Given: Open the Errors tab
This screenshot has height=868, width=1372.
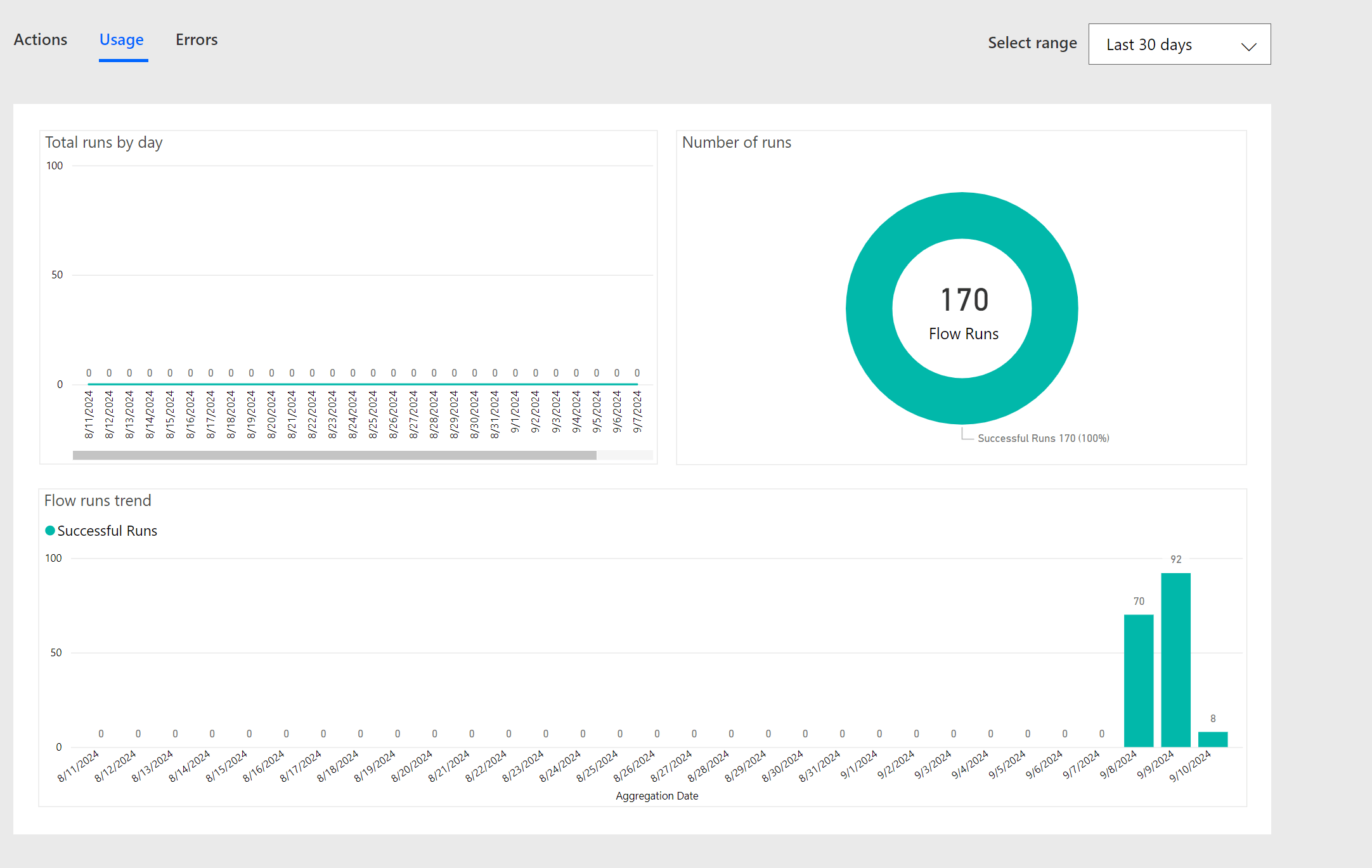Looking at the screenshot, I should pyautogui.click(x=197, y=39).
